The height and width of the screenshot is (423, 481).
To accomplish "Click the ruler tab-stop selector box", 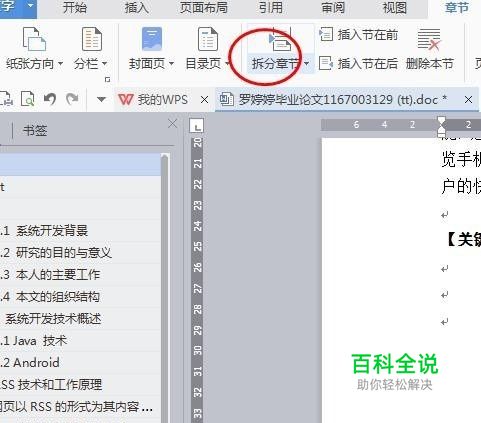I will pos(197,126).
